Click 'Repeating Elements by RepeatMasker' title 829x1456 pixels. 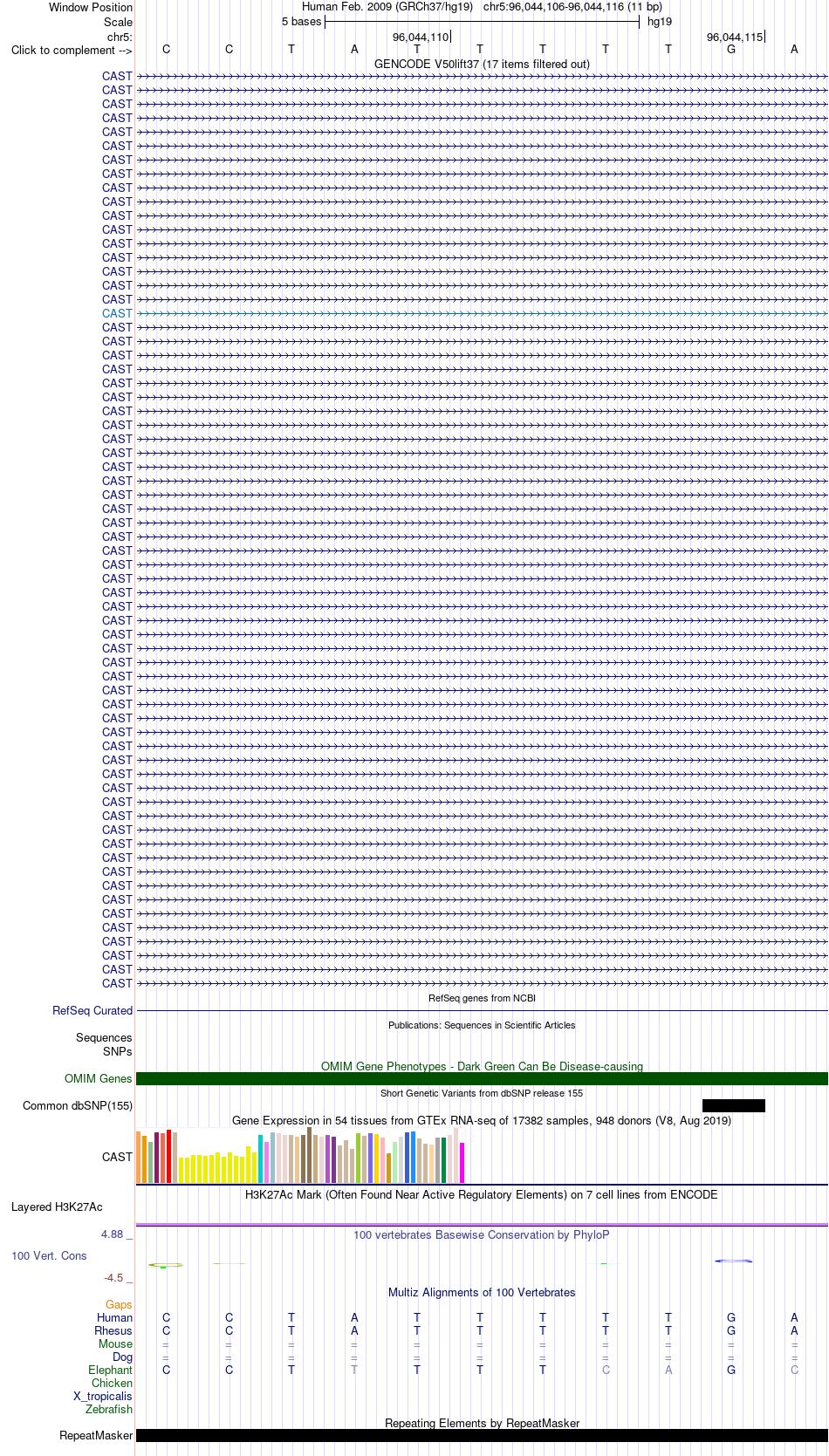[x=482, y=1423]
